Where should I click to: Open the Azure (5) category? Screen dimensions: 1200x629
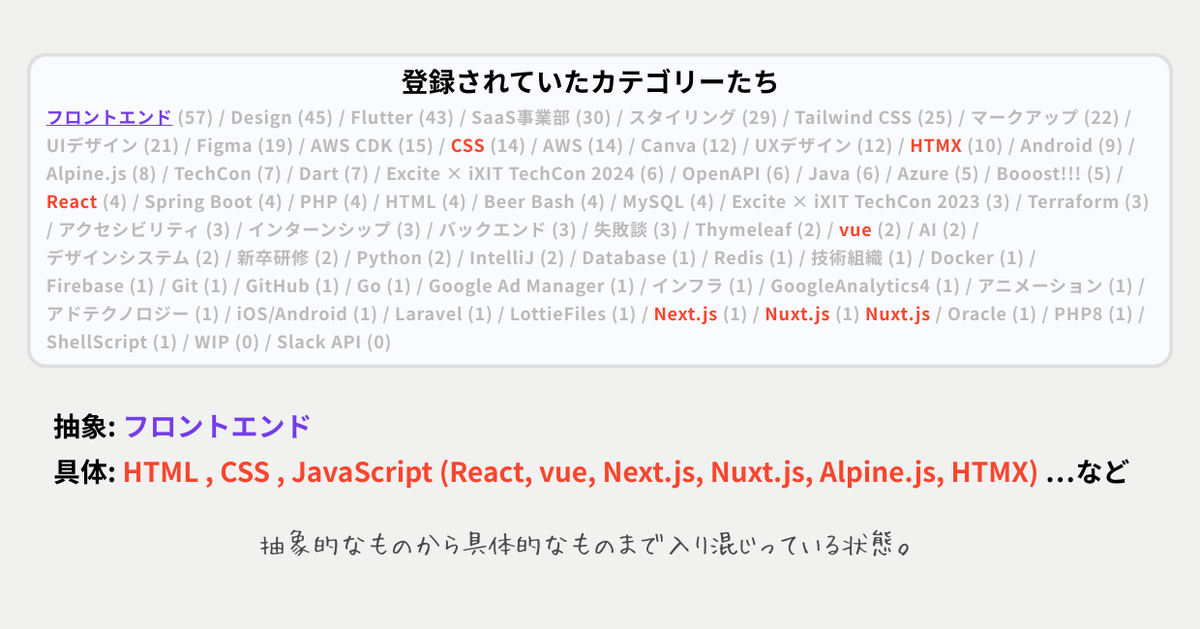tap(938, 174)
